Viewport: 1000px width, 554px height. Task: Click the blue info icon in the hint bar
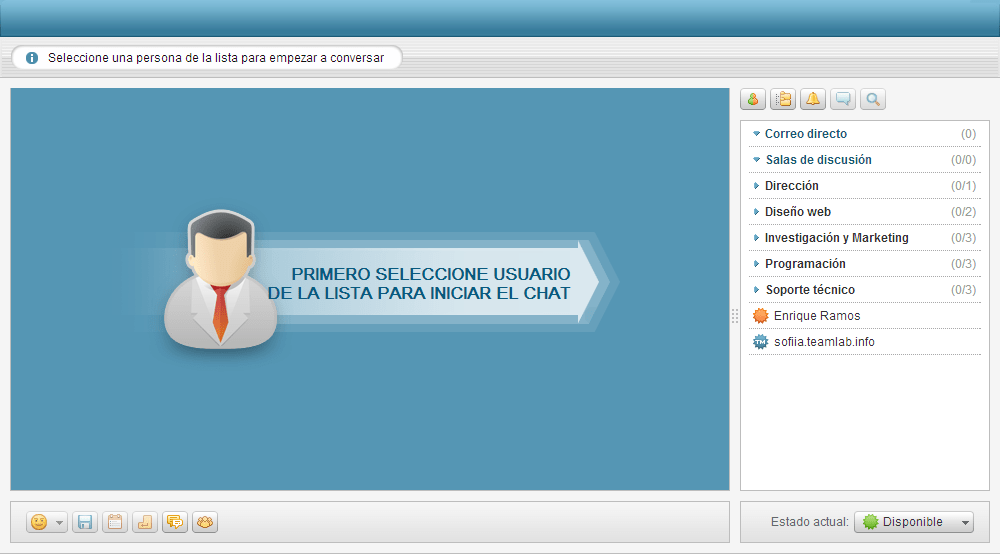point(32,58)
